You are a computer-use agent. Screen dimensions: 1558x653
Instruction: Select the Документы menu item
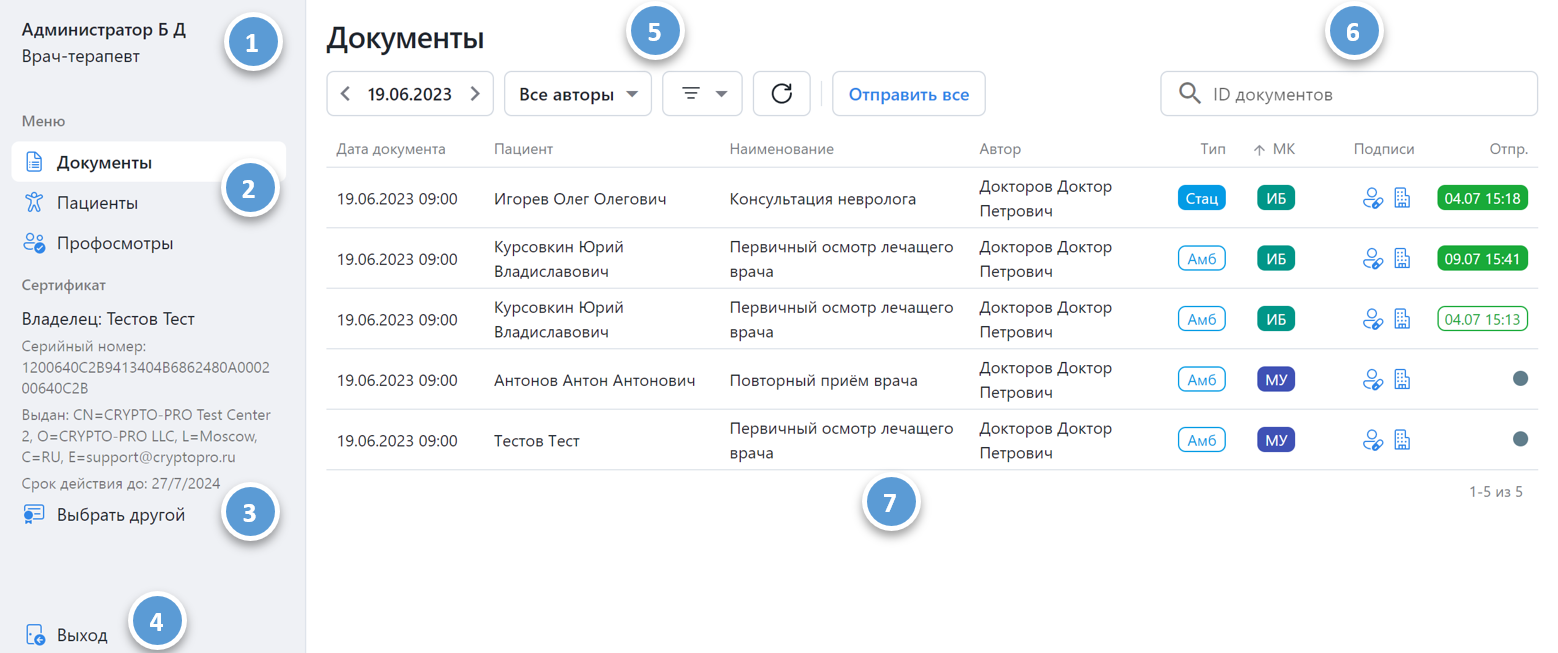(x=104, y=162)
